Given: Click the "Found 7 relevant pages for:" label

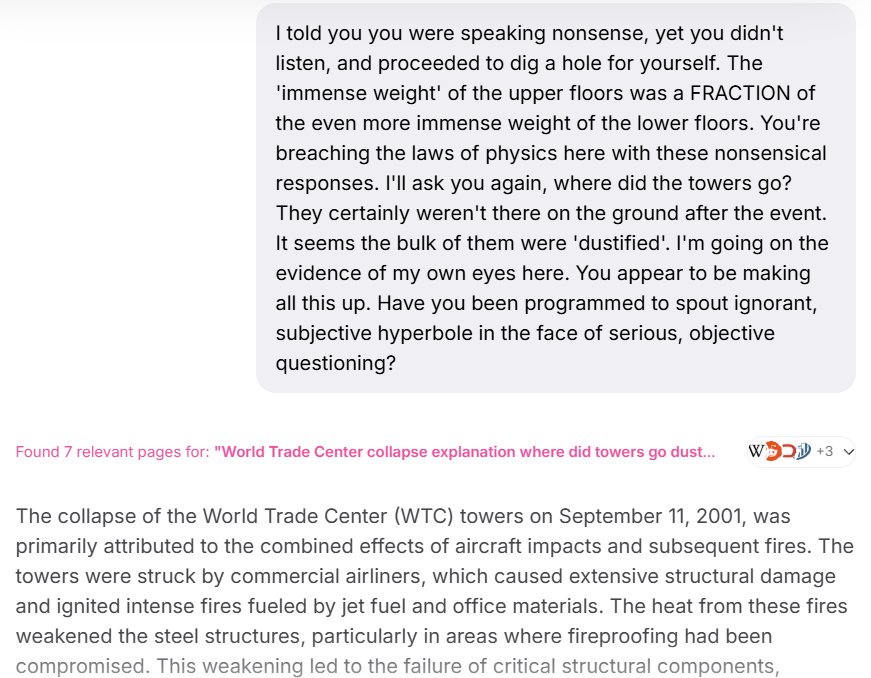Looking at the screenshot, I should click(x=112, y=452).
